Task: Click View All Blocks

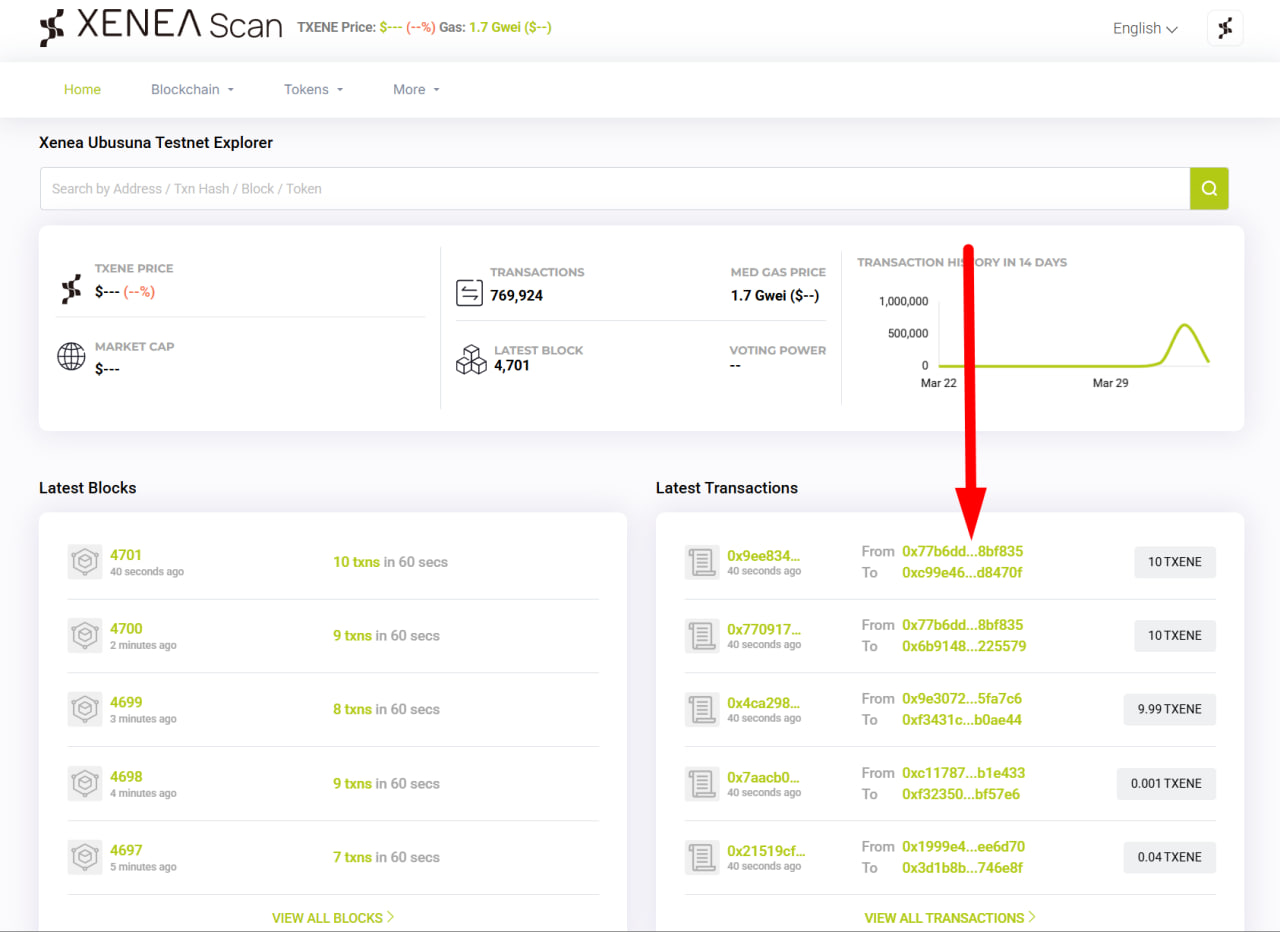Action: tap(333, 918)
